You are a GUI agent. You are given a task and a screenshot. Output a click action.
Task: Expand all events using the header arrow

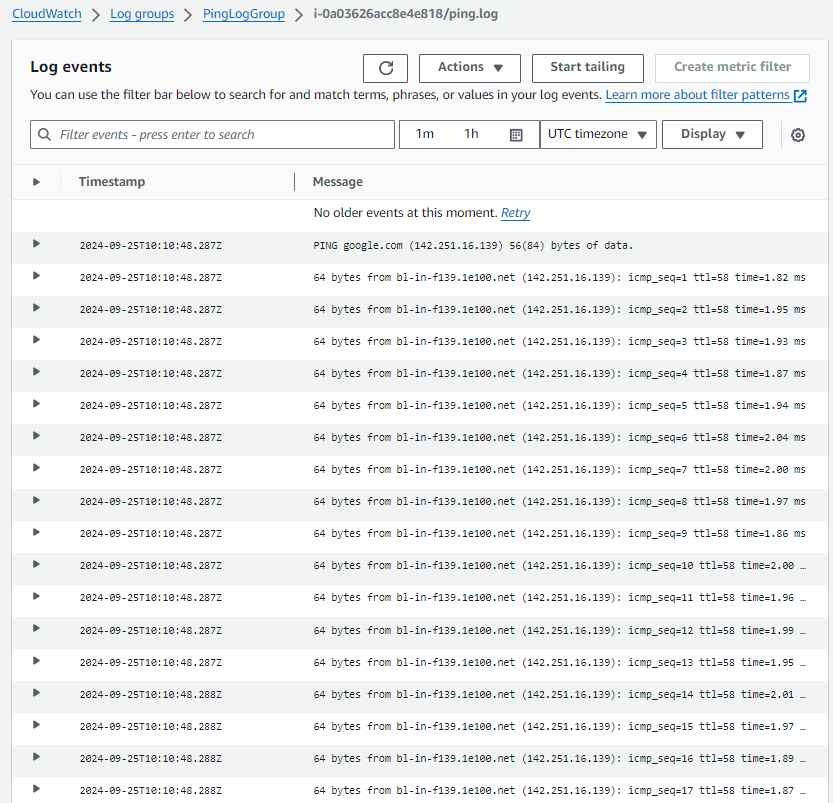[36, 182]
